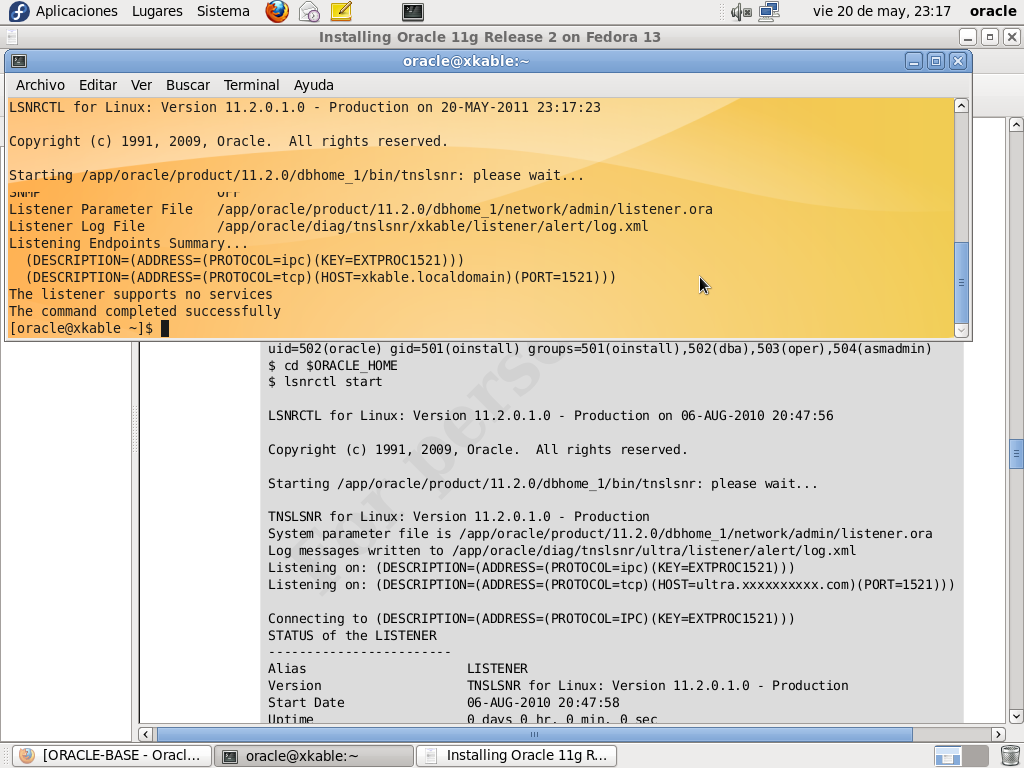This screenshot has height=768, width=1024.
Task: Click the terminal vertical scrollbar thumb
Action: 961,282
